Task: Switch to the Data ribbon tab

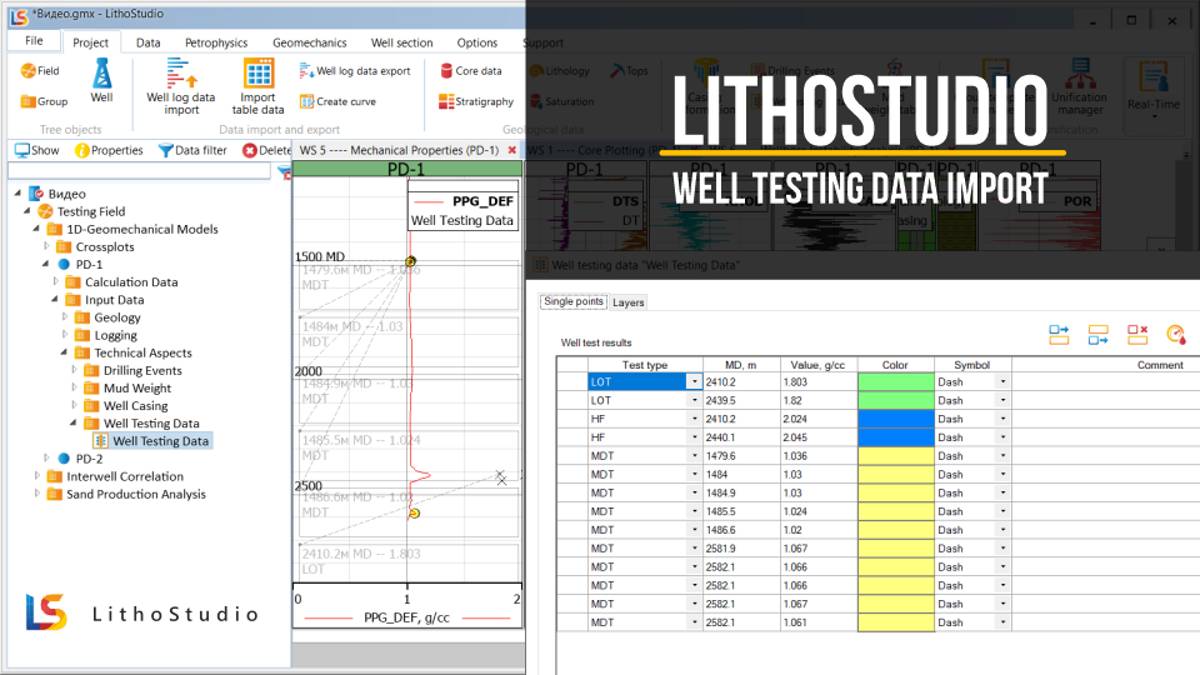Action: pos(148,43)
